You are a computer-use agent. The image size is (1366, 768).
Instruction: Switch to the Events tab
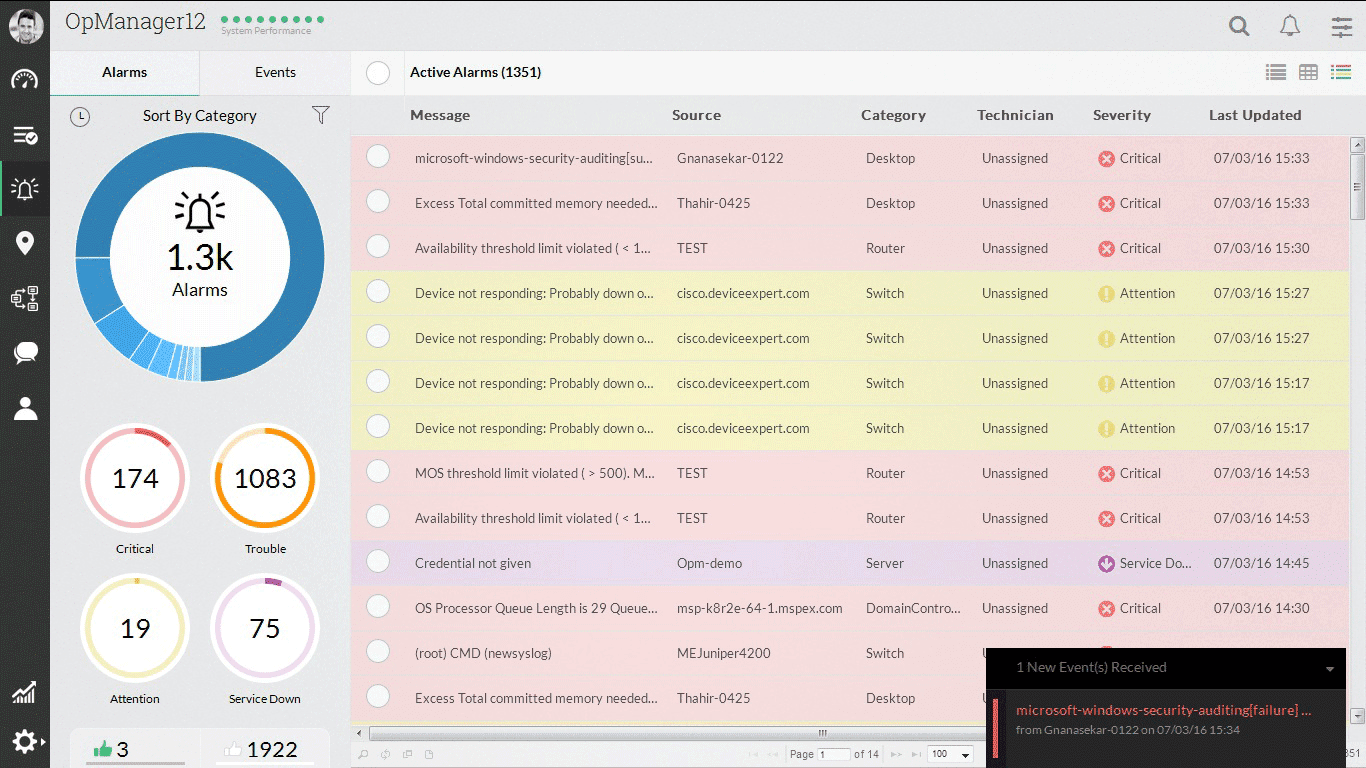click(x=275, y=72)
